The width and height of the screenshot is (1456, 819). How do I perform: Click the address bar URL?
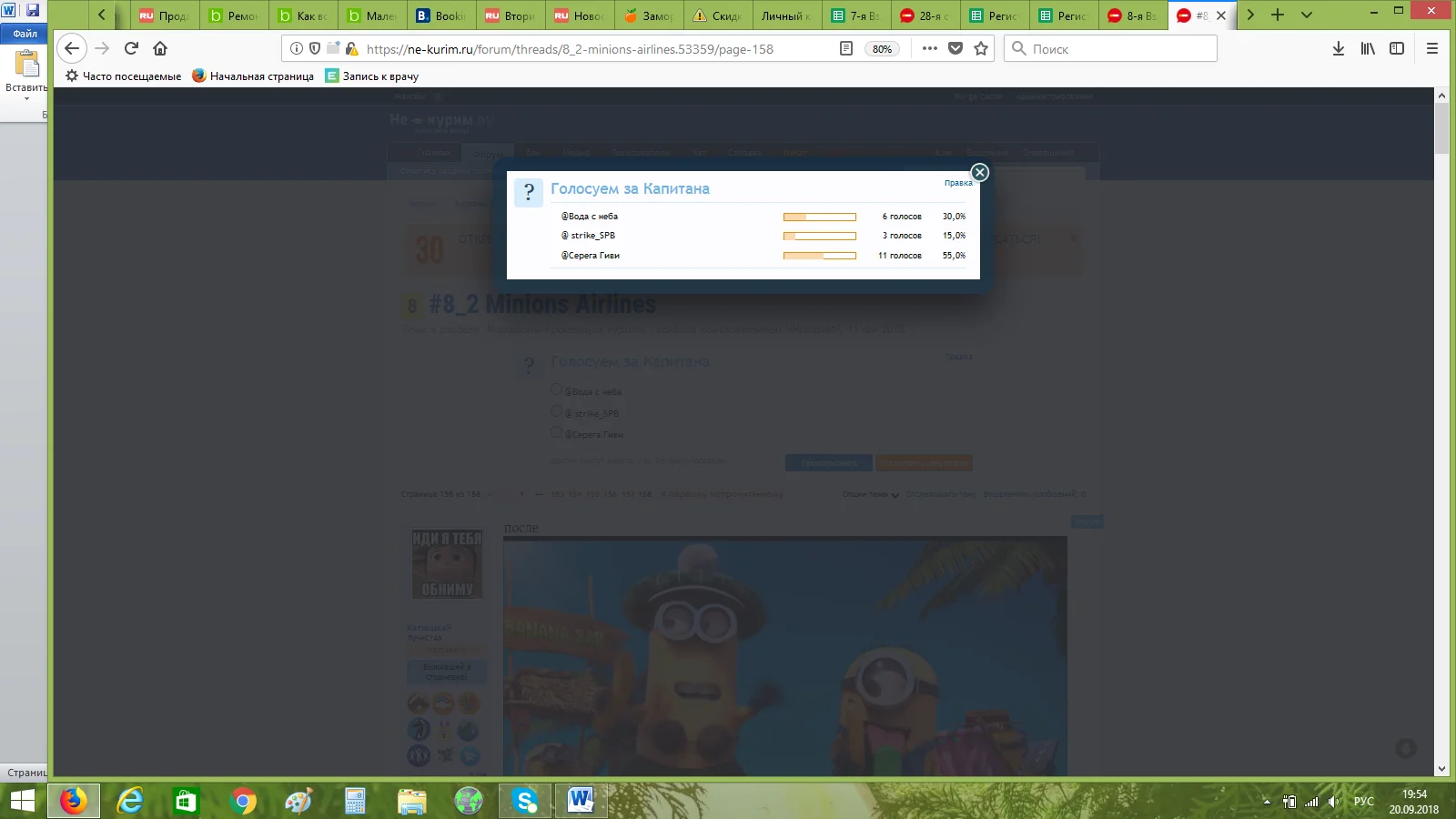click(x=570, y=49)
